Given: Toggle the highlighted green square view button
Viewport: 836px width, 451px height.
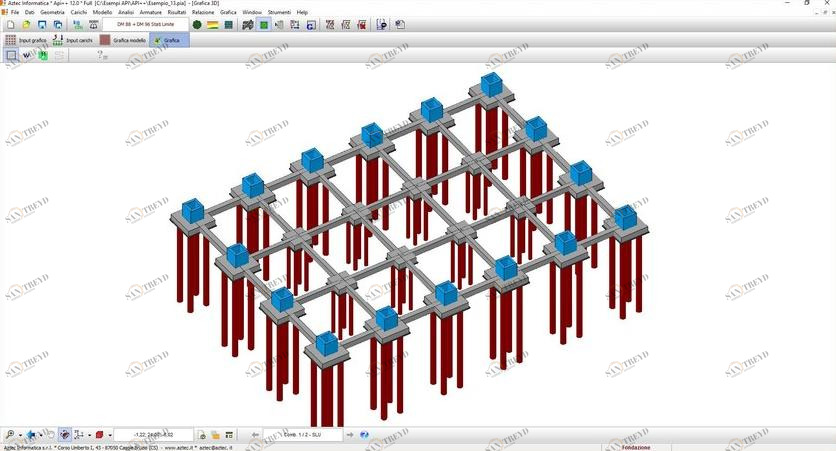Looking at the screenshot, I should point(264,25).
